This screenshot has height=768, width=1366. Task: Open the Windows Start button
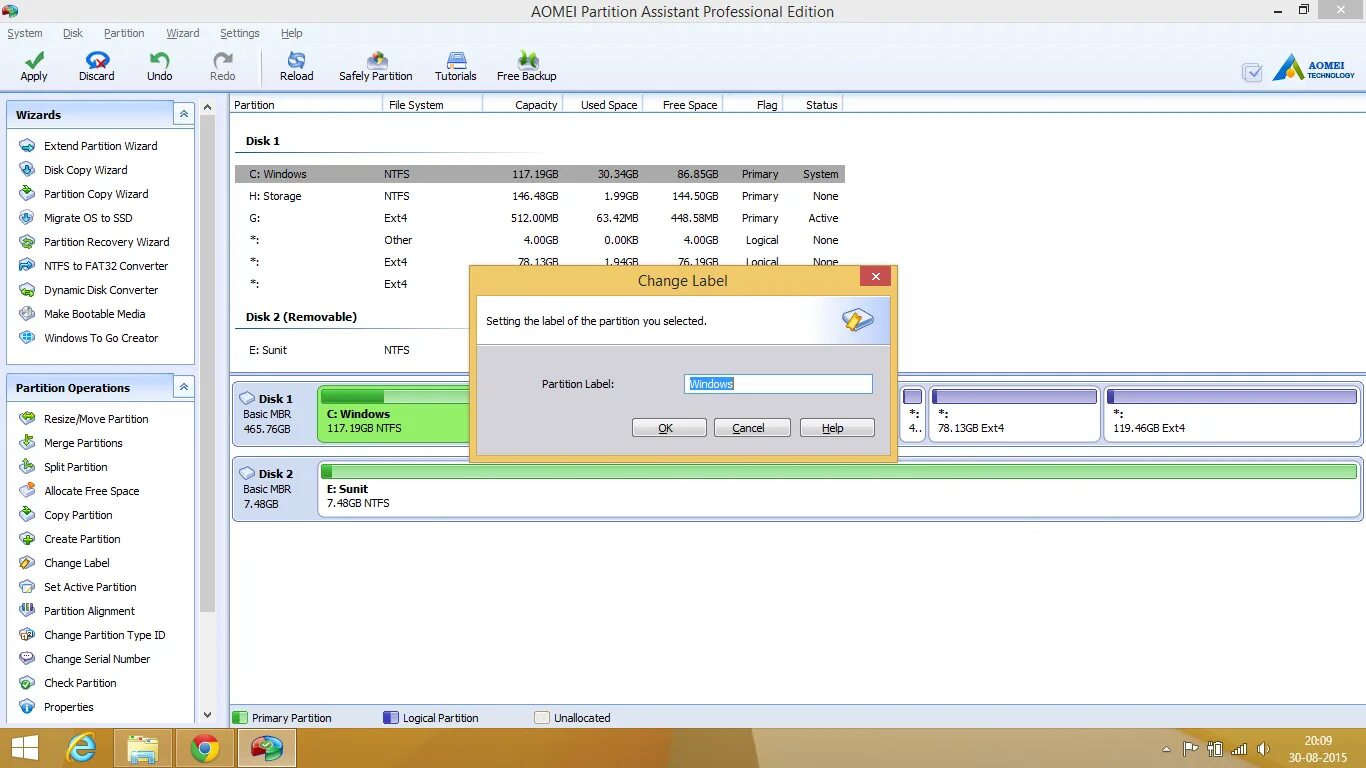click(25, 748)
